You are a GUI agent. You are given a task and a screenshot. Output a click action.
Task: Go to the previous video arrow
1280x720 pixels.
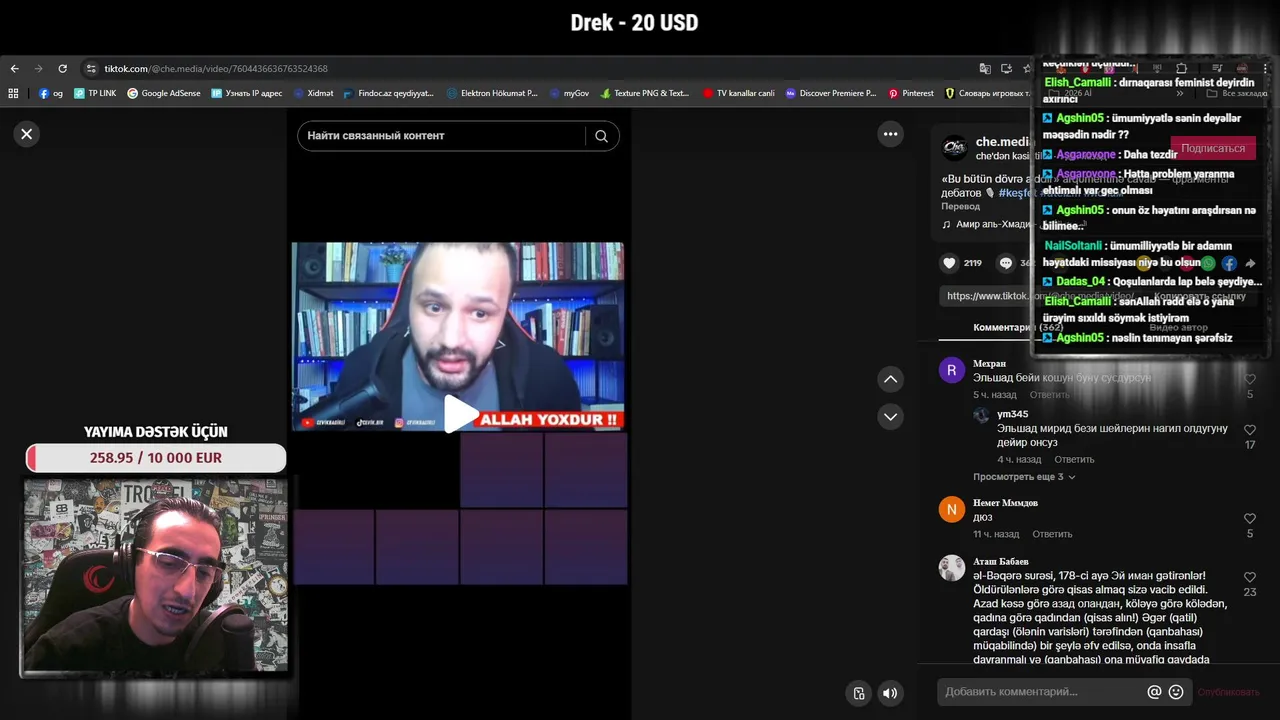pyautogui.click(x=890, y=379)
